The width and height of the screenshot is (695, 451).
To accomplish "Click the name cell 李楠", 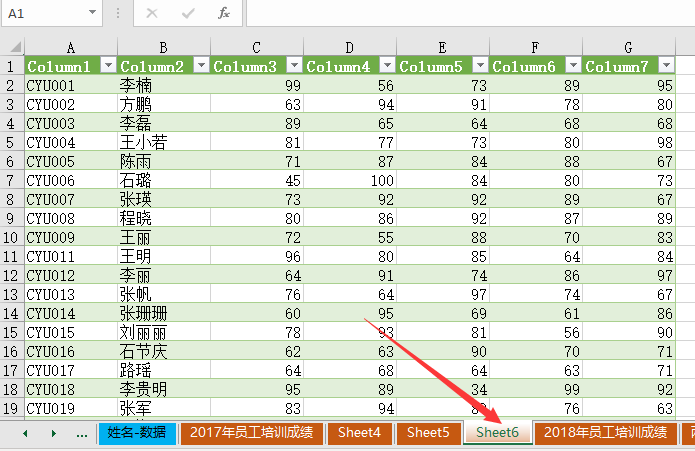I will coord(164,86).
